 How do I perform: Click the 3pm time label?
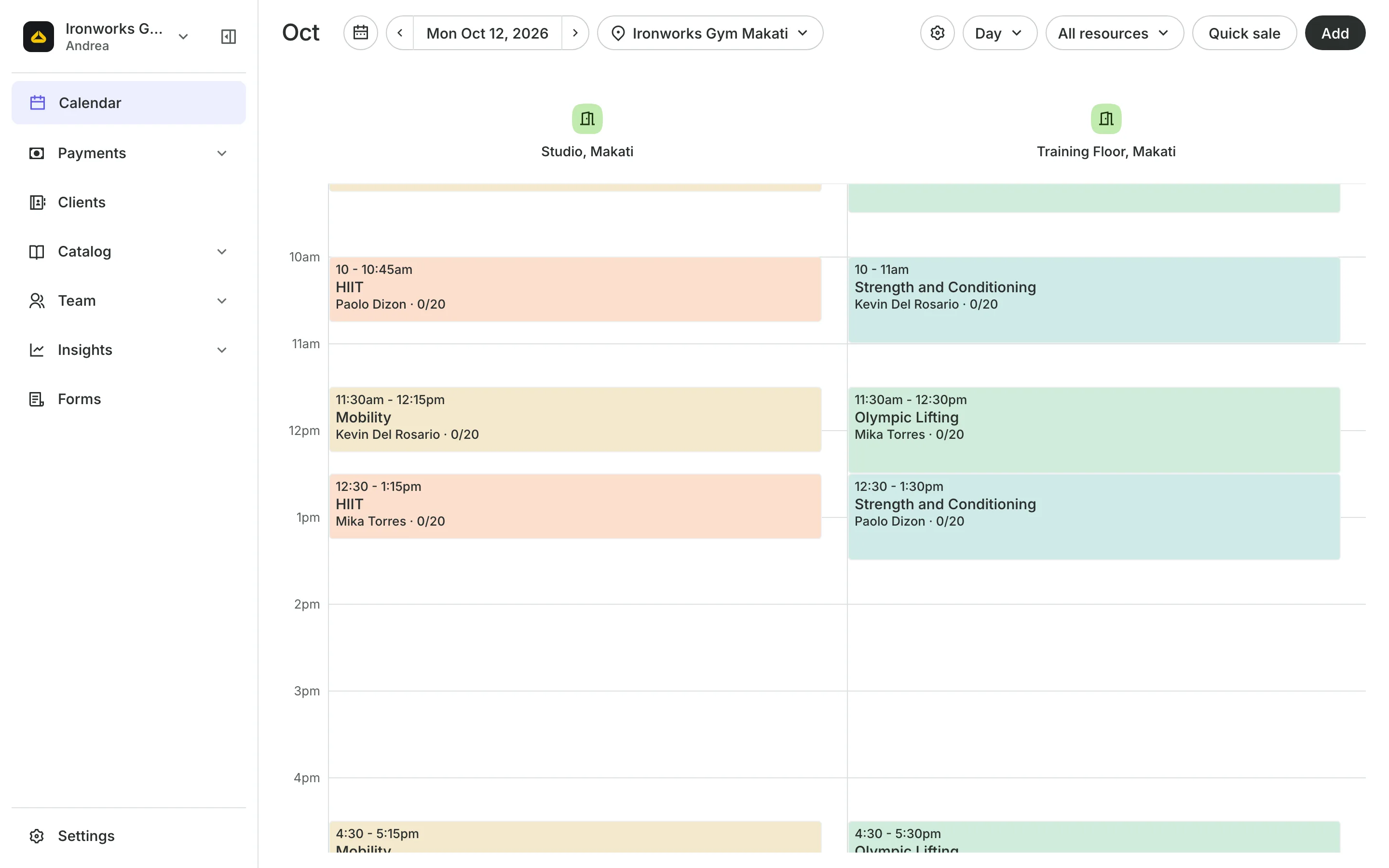(x=307, y=691)
